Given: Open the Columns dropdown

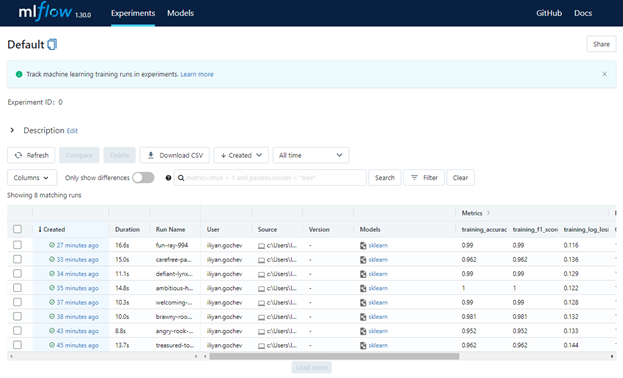Looking at the screenshot, I should [x=32, y=178].
